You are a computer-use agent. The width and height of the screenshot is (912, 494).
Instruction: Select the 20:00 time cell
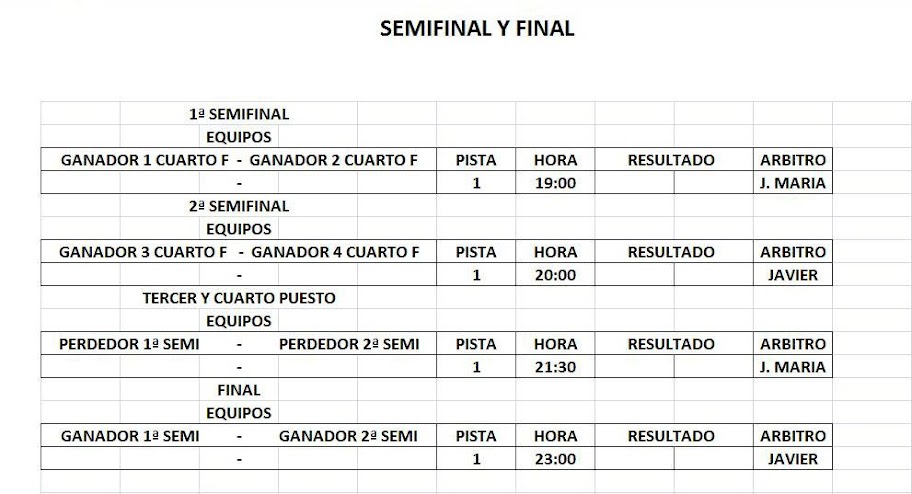point(555,275)
